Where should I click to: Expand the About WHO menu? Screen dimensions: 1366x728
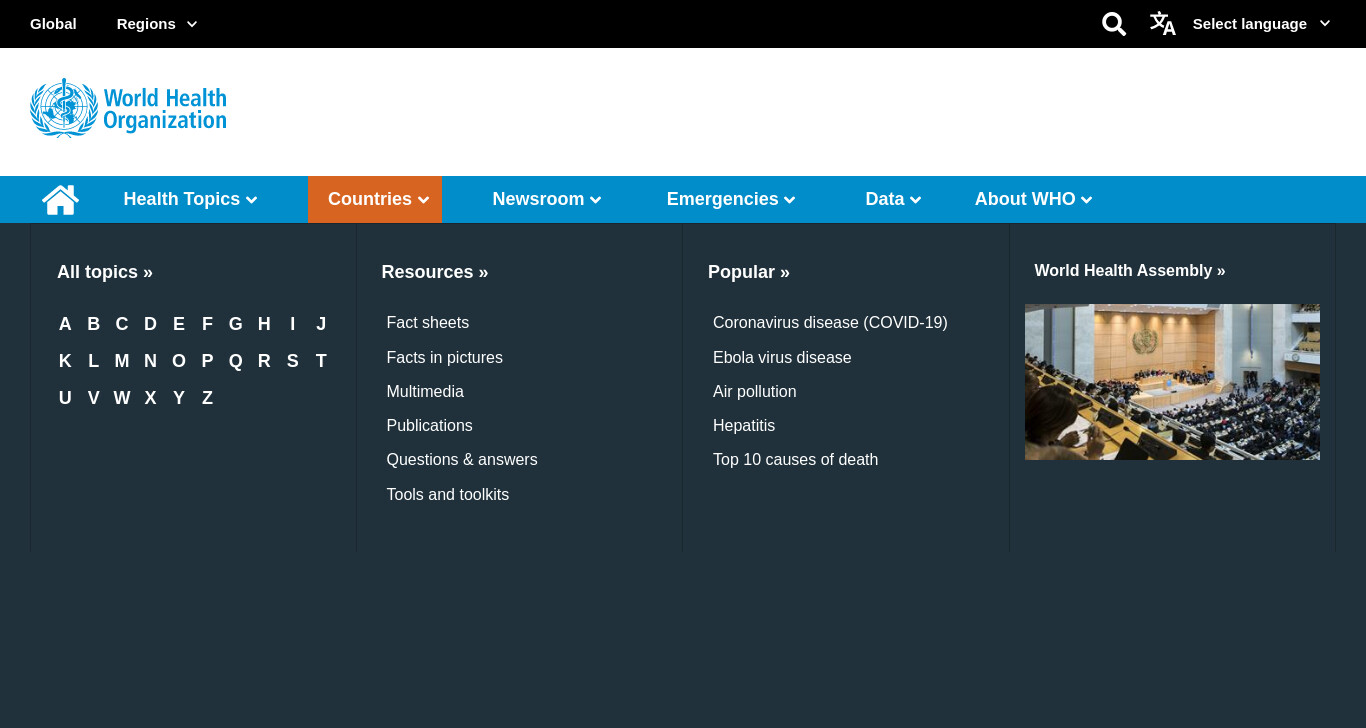pyautogui.click(x=1033, y=199)
